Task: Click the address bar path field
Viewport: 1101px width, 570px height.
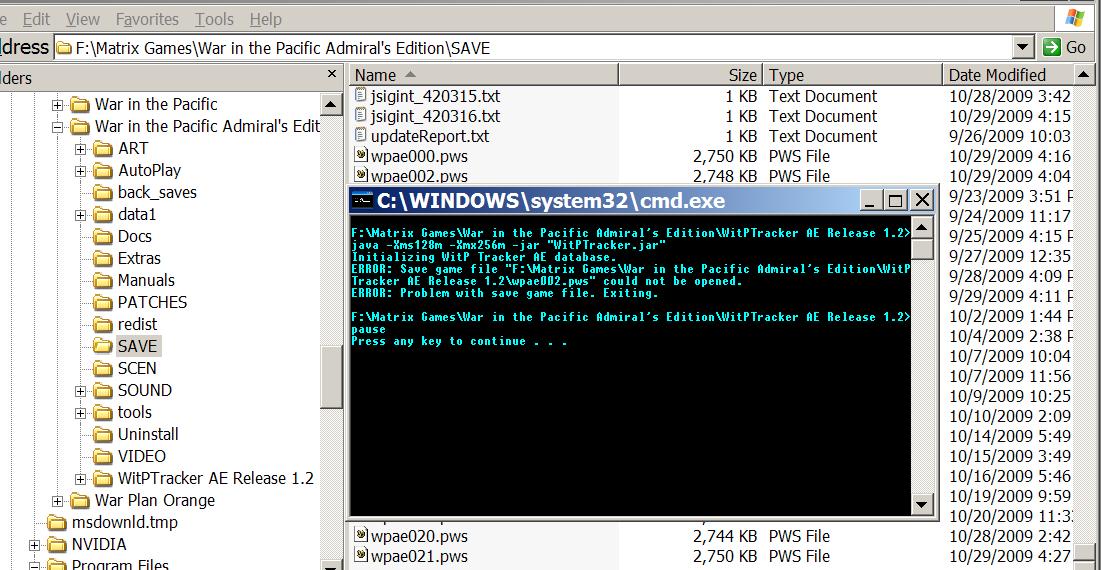Action: (x=534, y=48)
